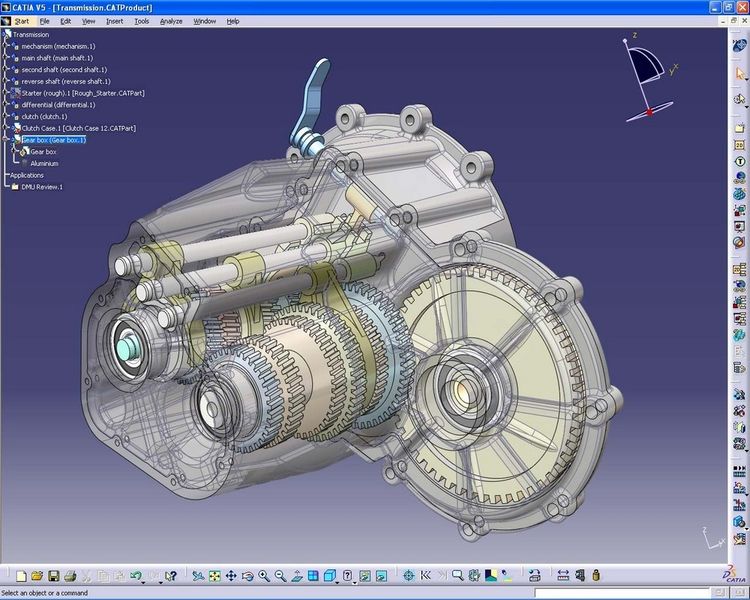
Task: Click the Zoom In magnifier icon
Action: (x=264, y=576)
